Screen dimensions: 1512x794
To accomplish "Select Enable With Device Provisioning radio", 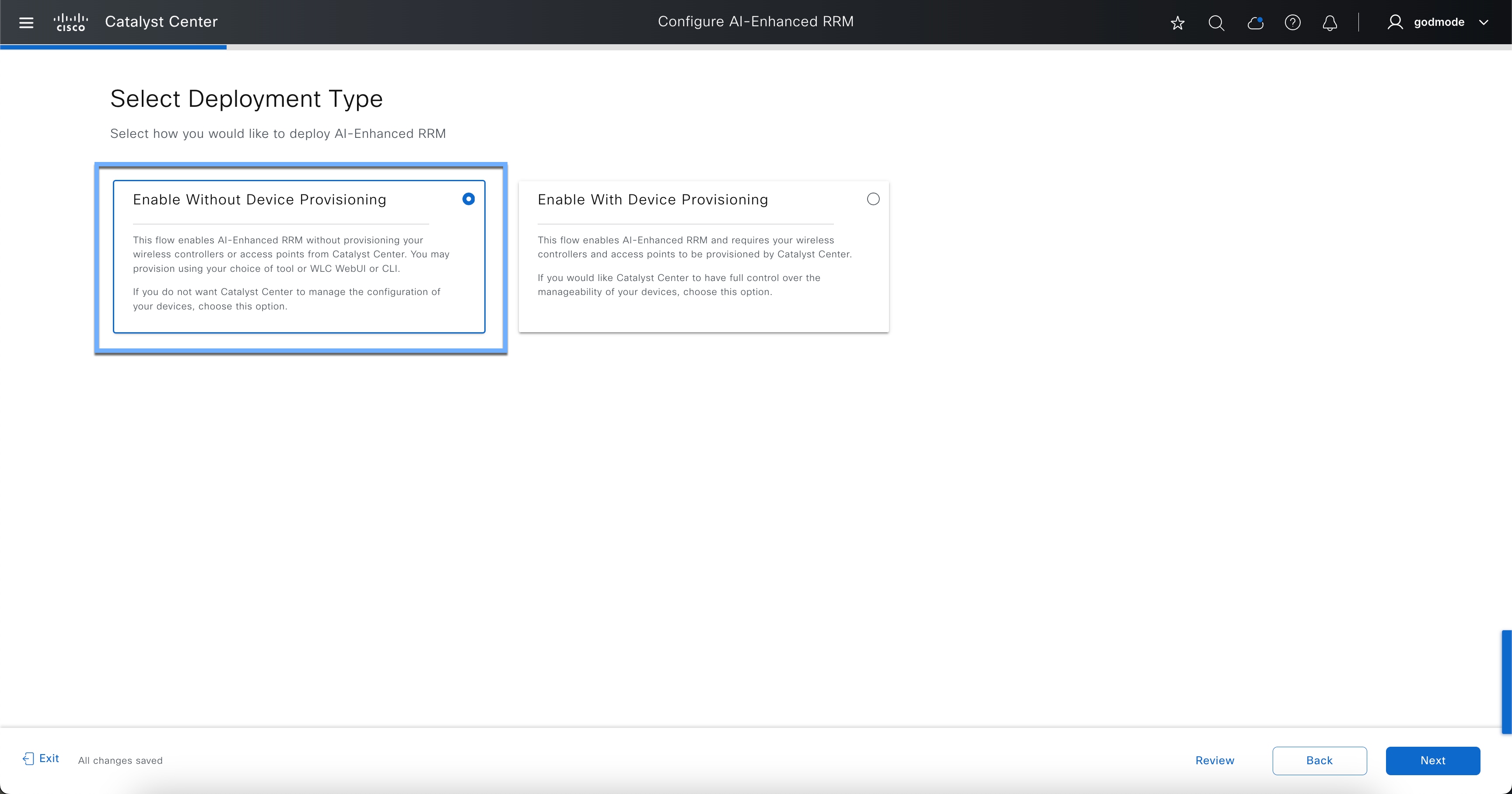I will [873, 199].
